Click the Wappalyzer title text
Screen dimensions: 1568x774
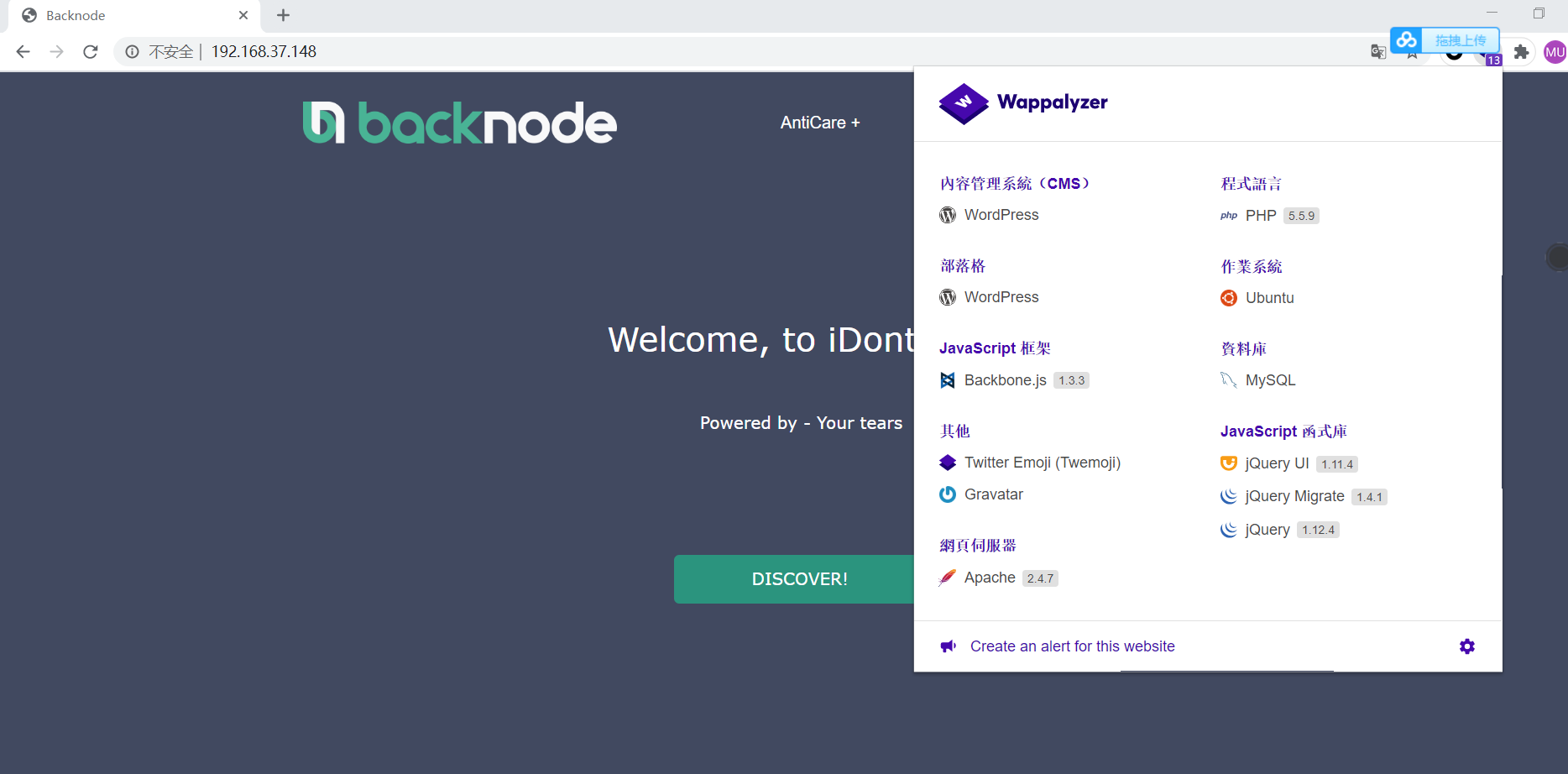1053,102
